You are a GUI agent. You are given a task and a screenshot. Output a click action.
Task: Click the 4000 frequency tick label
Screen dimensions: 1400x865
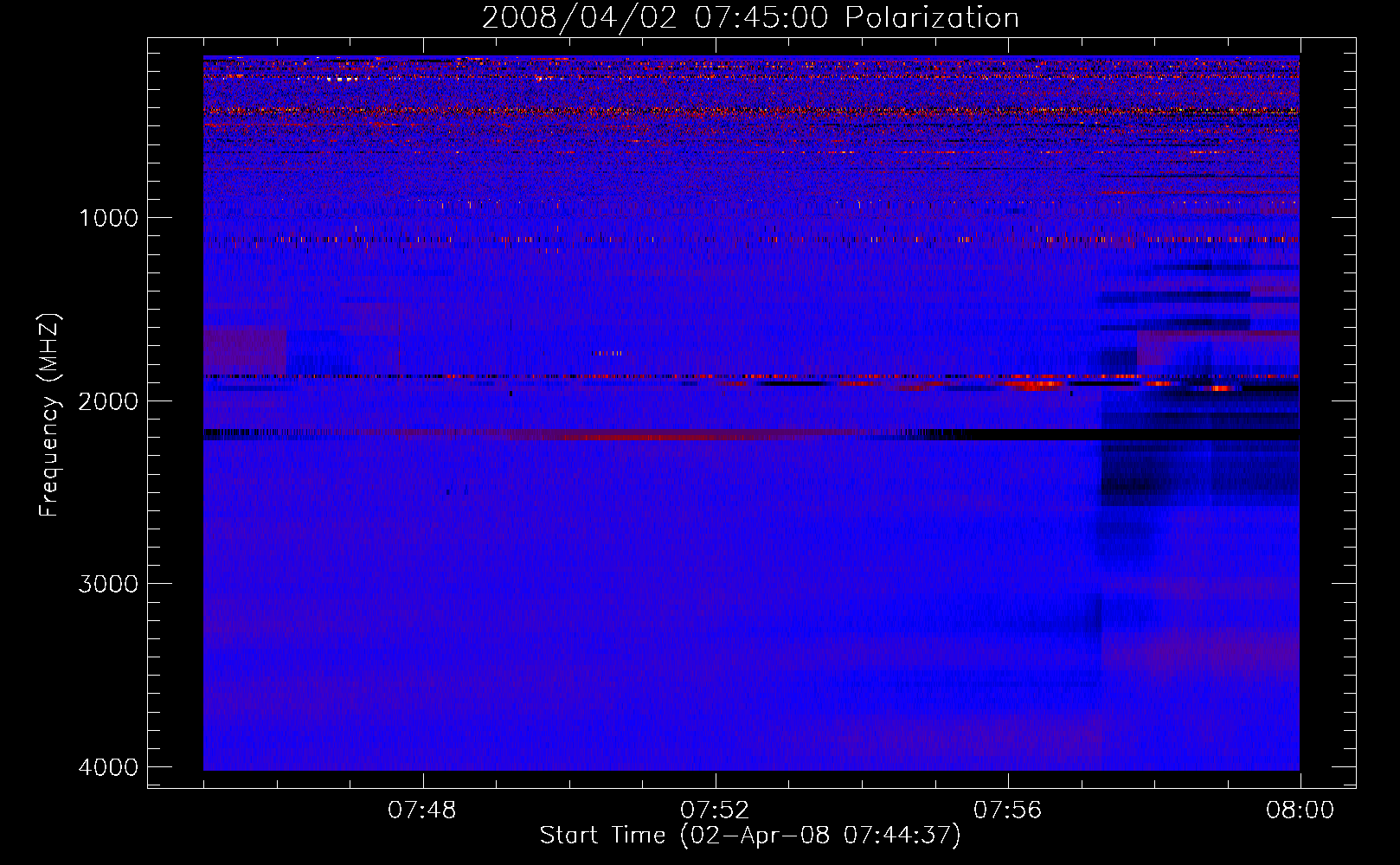click(108, 767)
